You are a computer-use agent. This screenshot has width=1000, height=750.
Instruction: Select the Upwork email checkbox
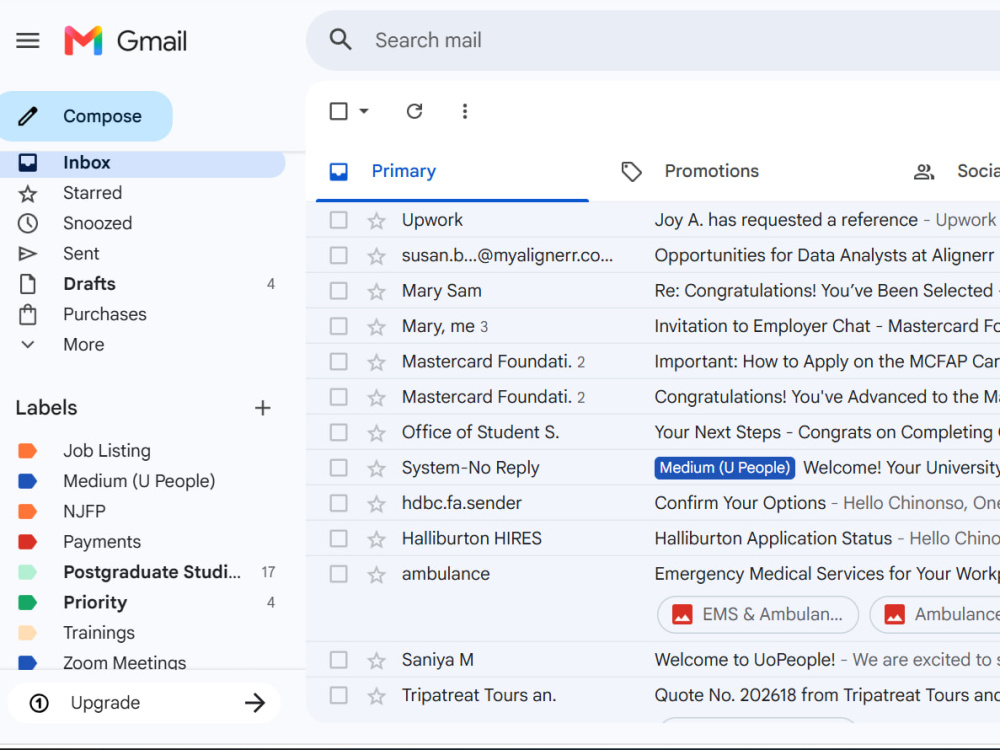click(x=339, y=220)
